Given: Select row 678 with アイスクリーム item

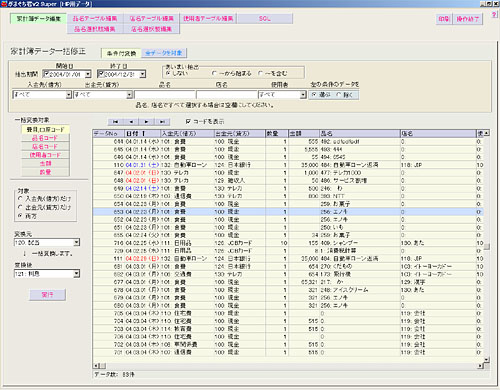Looking at the screenshot, I should [x=288, y=290].
